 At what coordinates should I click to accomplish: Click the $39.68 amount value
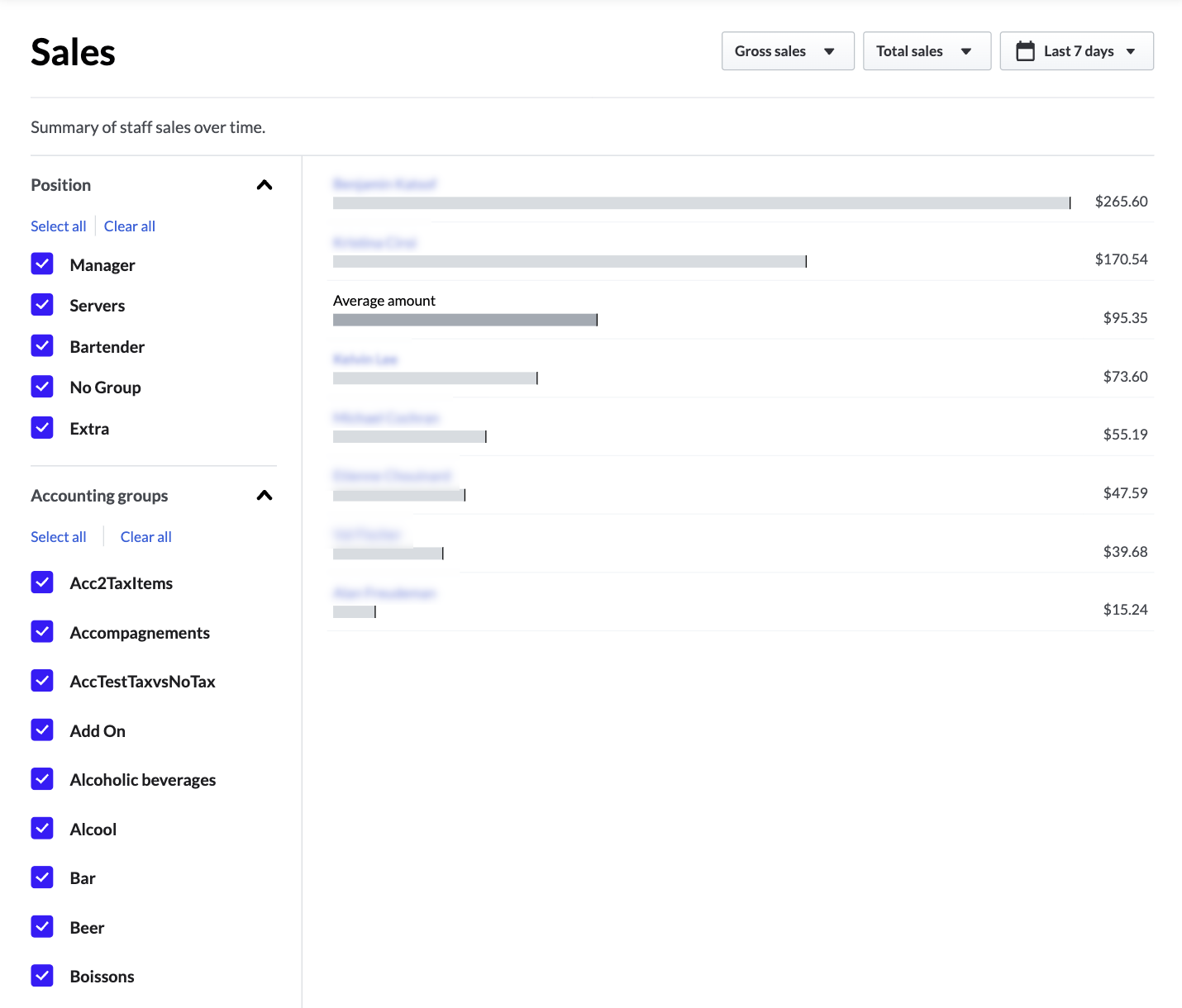click(x=1125, y=552)
